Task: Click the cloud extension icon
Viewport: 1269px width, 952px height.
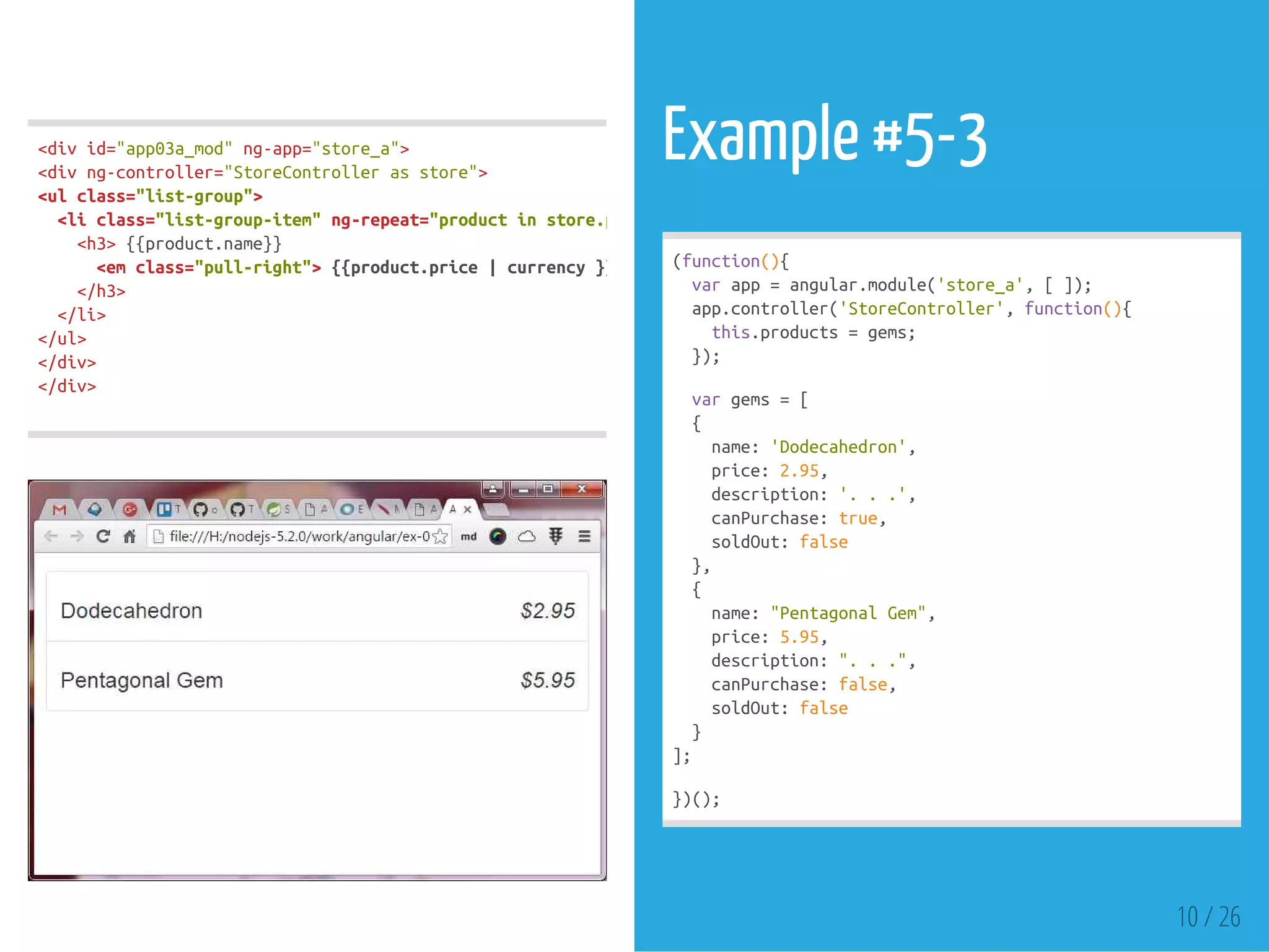Action: (526, 536)
